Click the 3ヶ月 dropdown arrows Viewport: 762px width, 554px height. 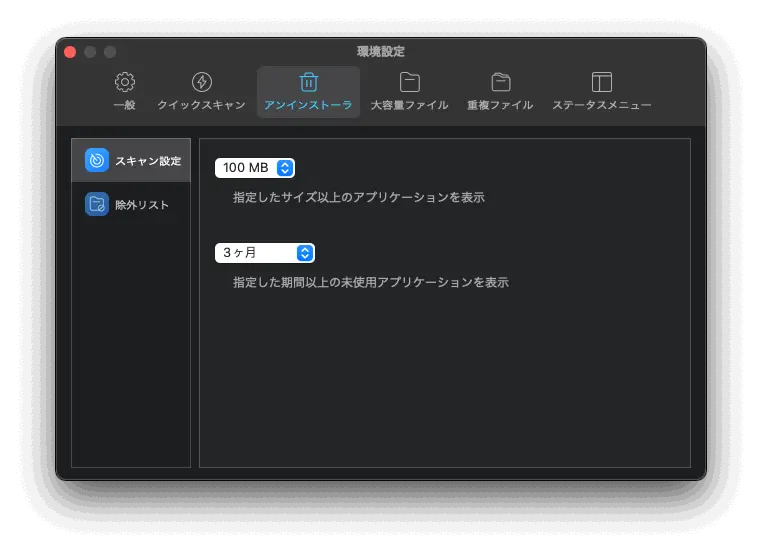pos(305,253)
